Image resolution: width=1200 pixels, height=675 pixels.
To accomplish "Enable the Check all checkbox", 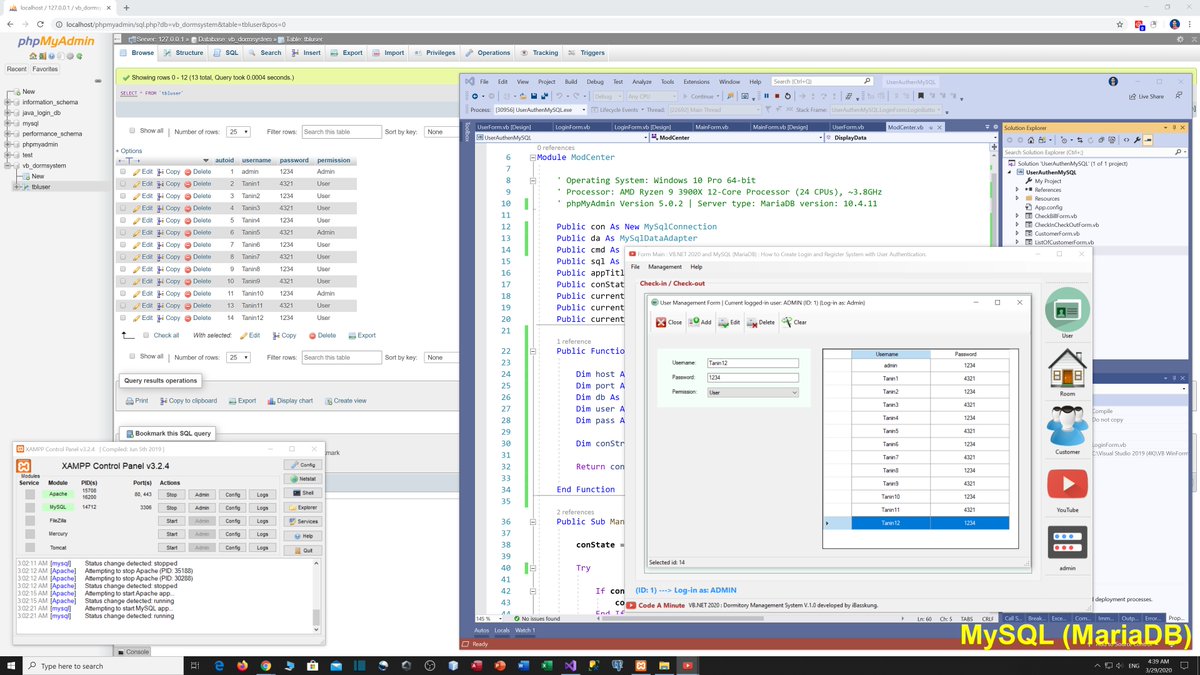I will (146, 336).
